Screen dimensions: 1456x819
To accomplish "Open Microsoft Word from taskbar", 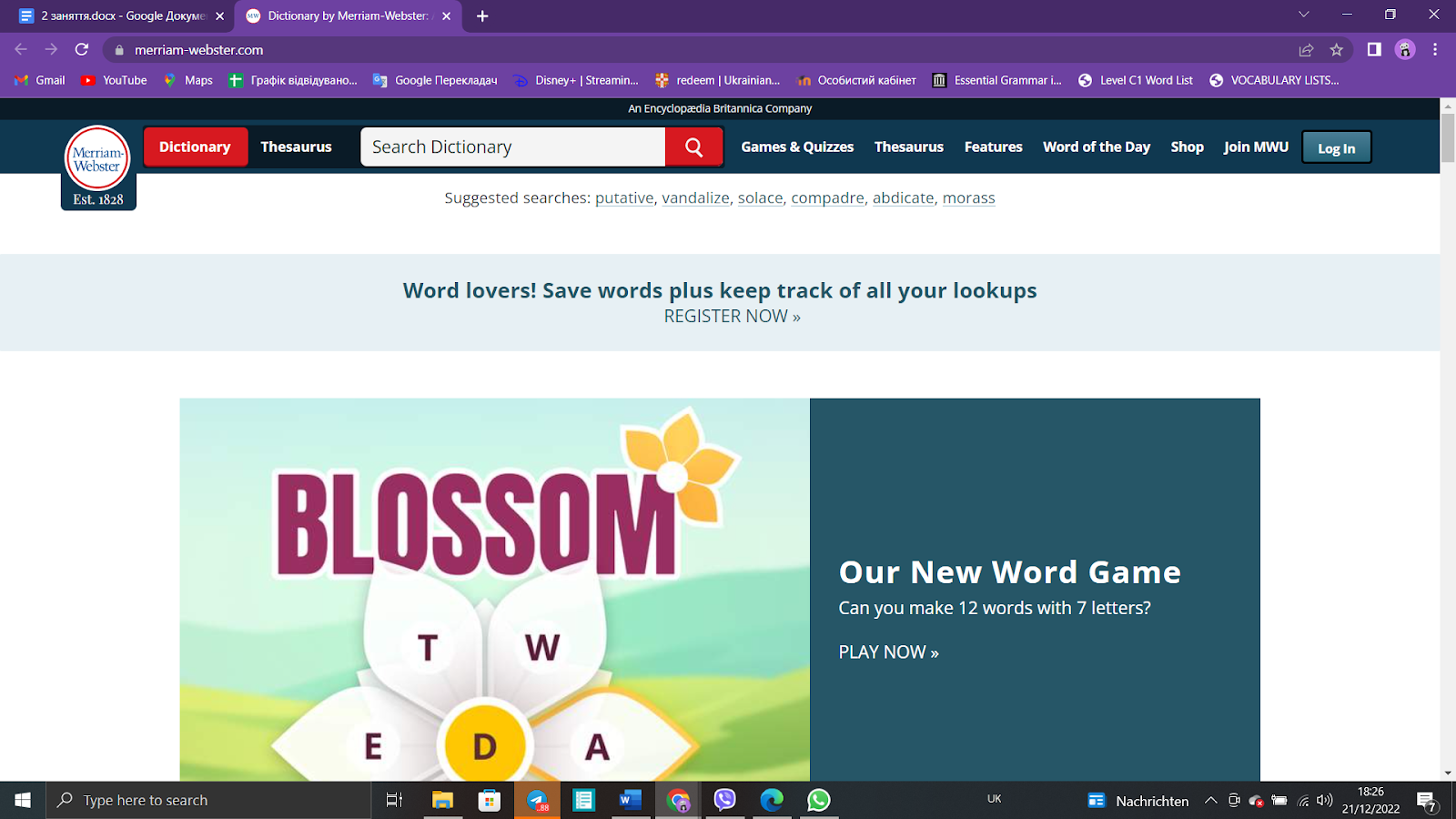I will click(x=630, y=800).
